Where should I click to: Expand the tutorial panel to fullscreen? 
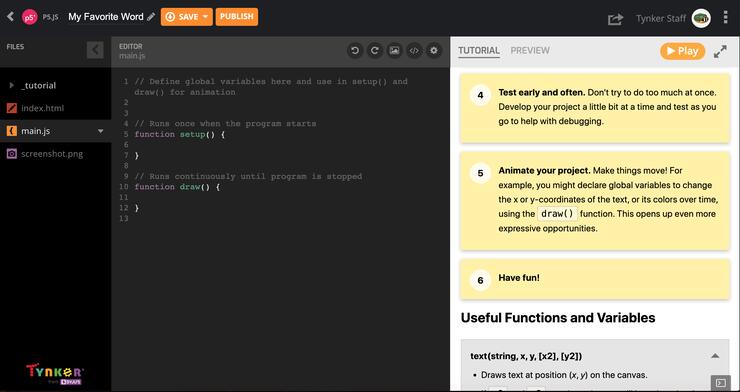click(x=720, y=51)
